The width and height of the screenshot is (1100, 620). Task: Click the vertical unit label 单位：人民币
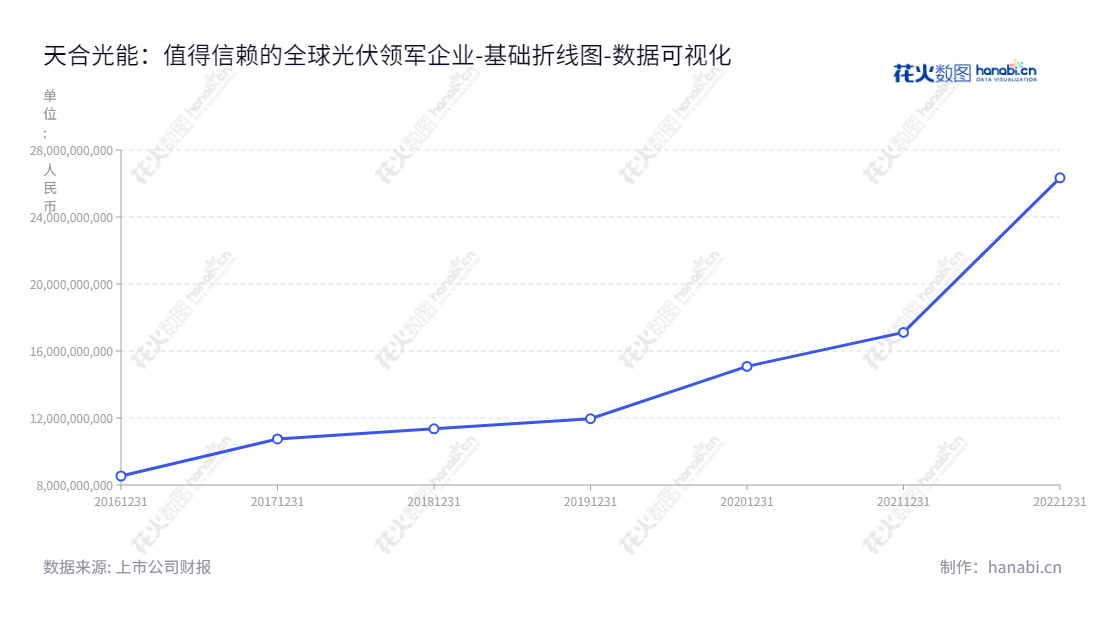click(50, 151)
